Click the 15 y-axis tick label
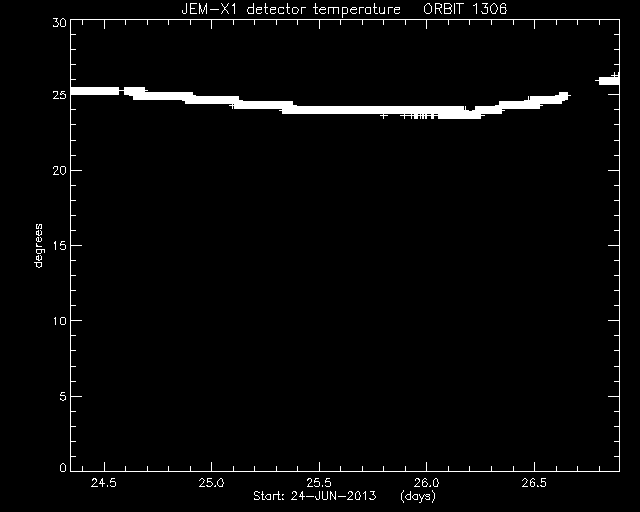The image size is (640, 512). (59, 246)
